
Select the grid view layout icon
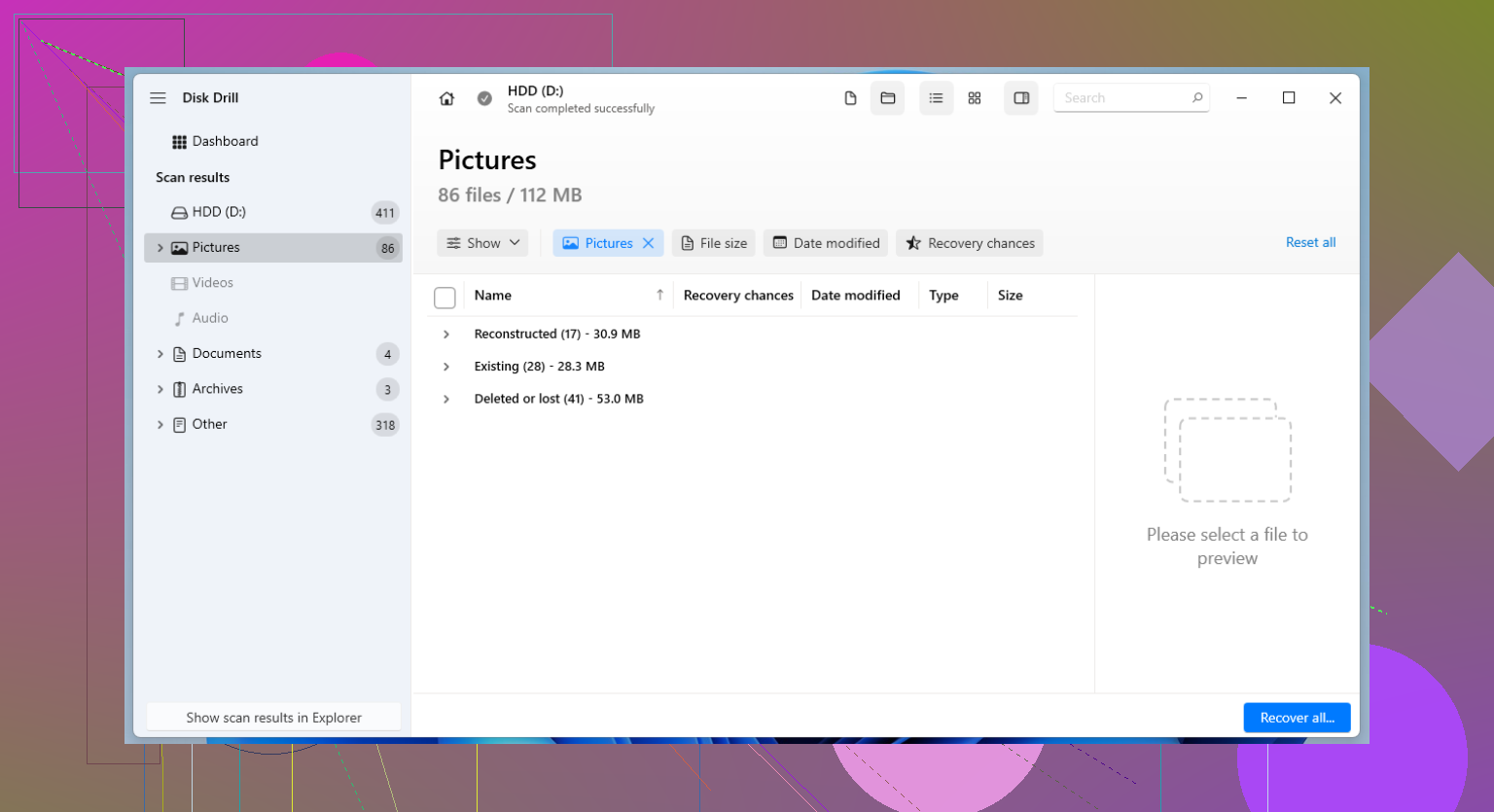tap(975, 98)
